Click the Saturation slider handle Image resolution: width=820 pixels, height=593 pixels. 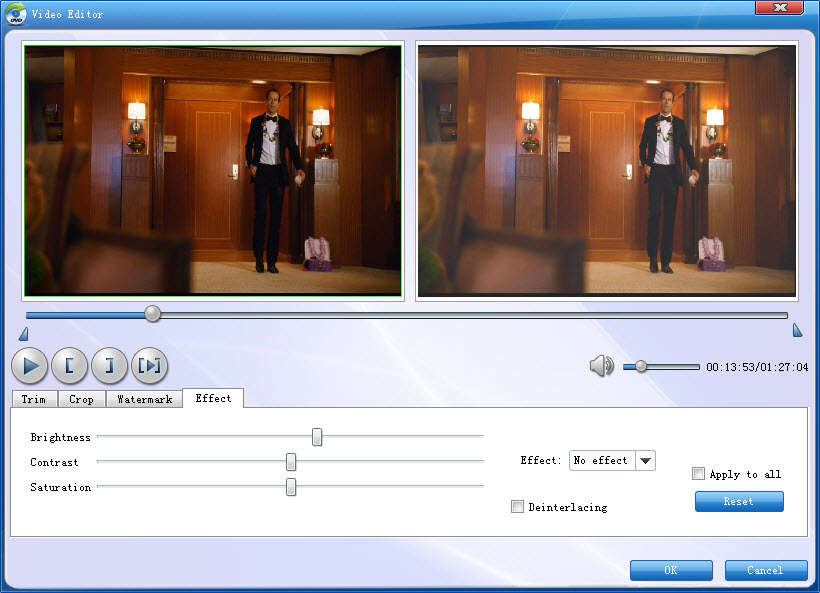[x=291, y=487]
